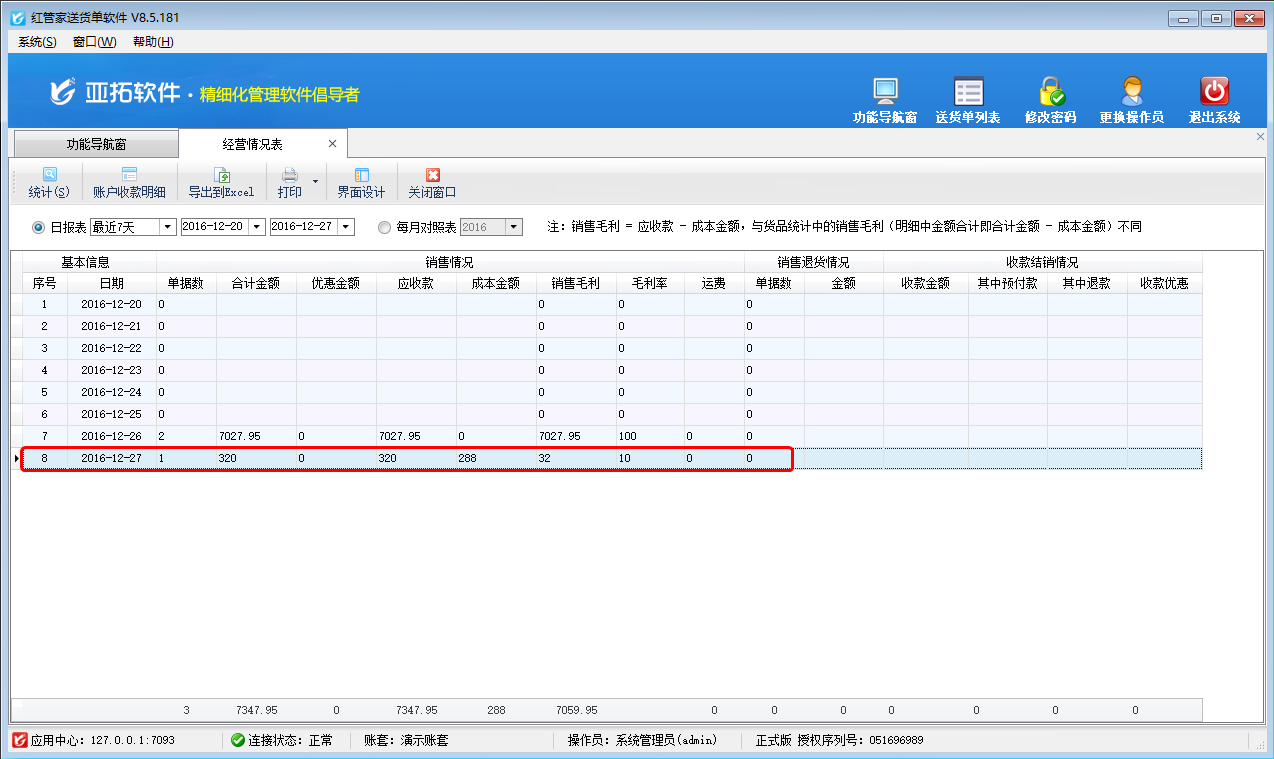The image size is (1274, 759).
Task: Select the 每月对照表 radio button
Action: [x=385, y=227]
